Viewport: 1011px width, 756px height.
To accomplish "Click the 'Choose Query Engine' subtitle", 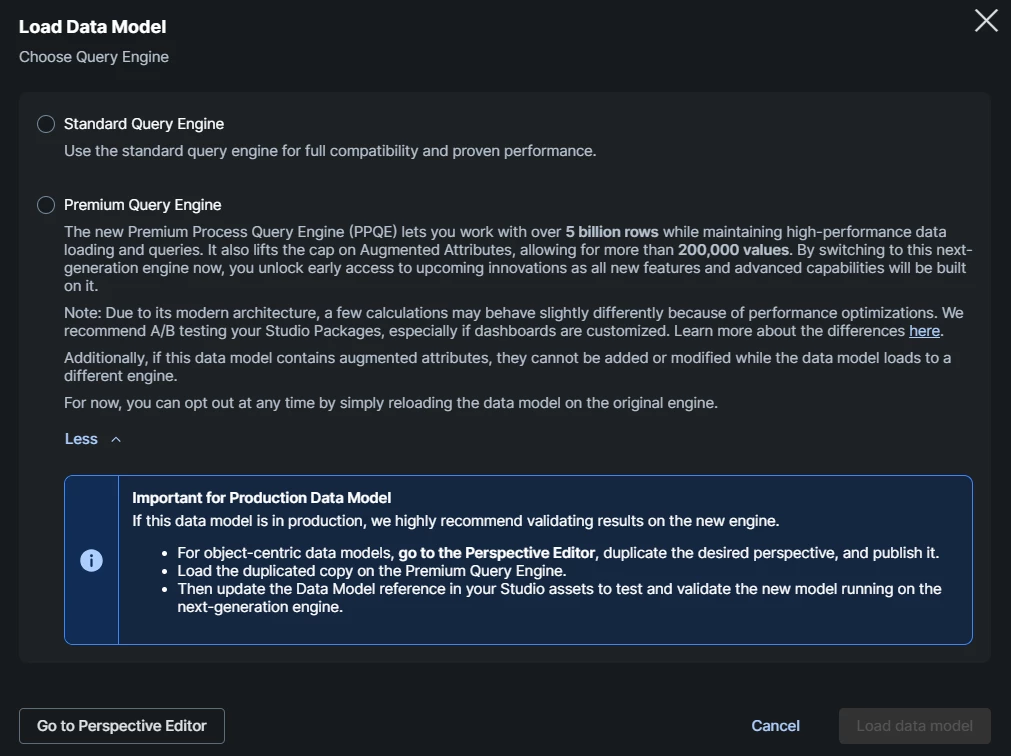I will tap(94, 57).
